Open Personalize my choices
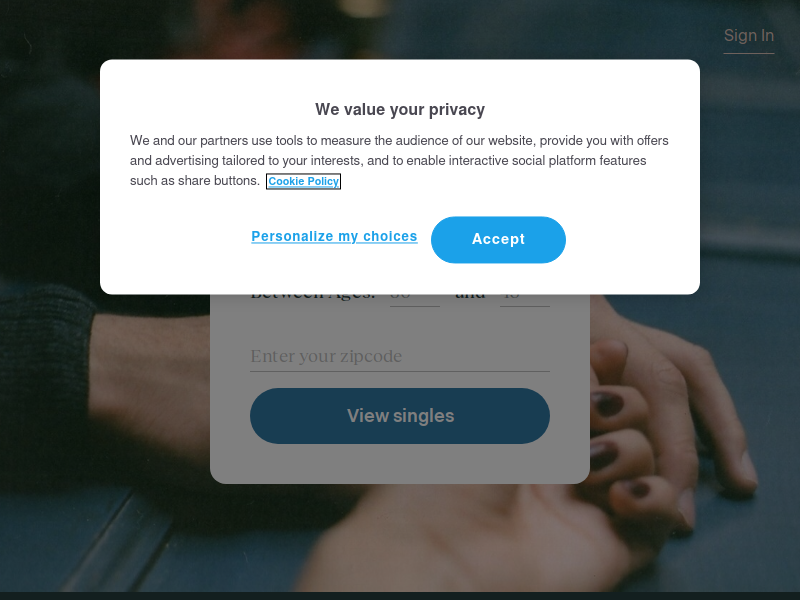Viewport: 800px width, 600px height. (x=334, y=236)
